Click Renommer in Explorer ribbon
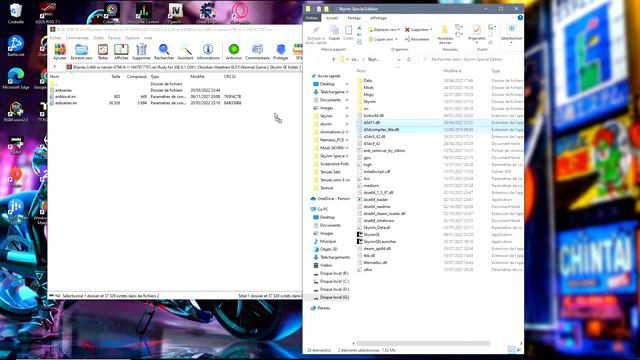The width and height of the screenshot is (640, 360). click(x=417, y=39)
